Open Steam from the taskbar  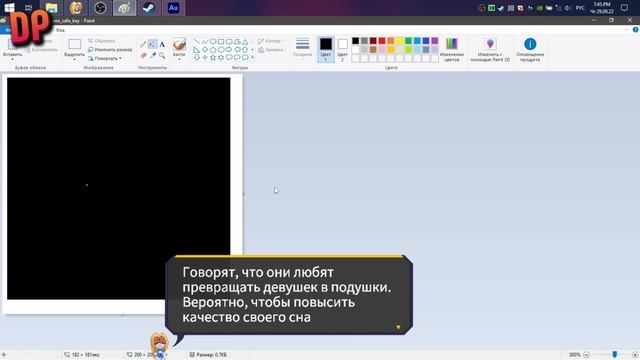tap(149, 8)
